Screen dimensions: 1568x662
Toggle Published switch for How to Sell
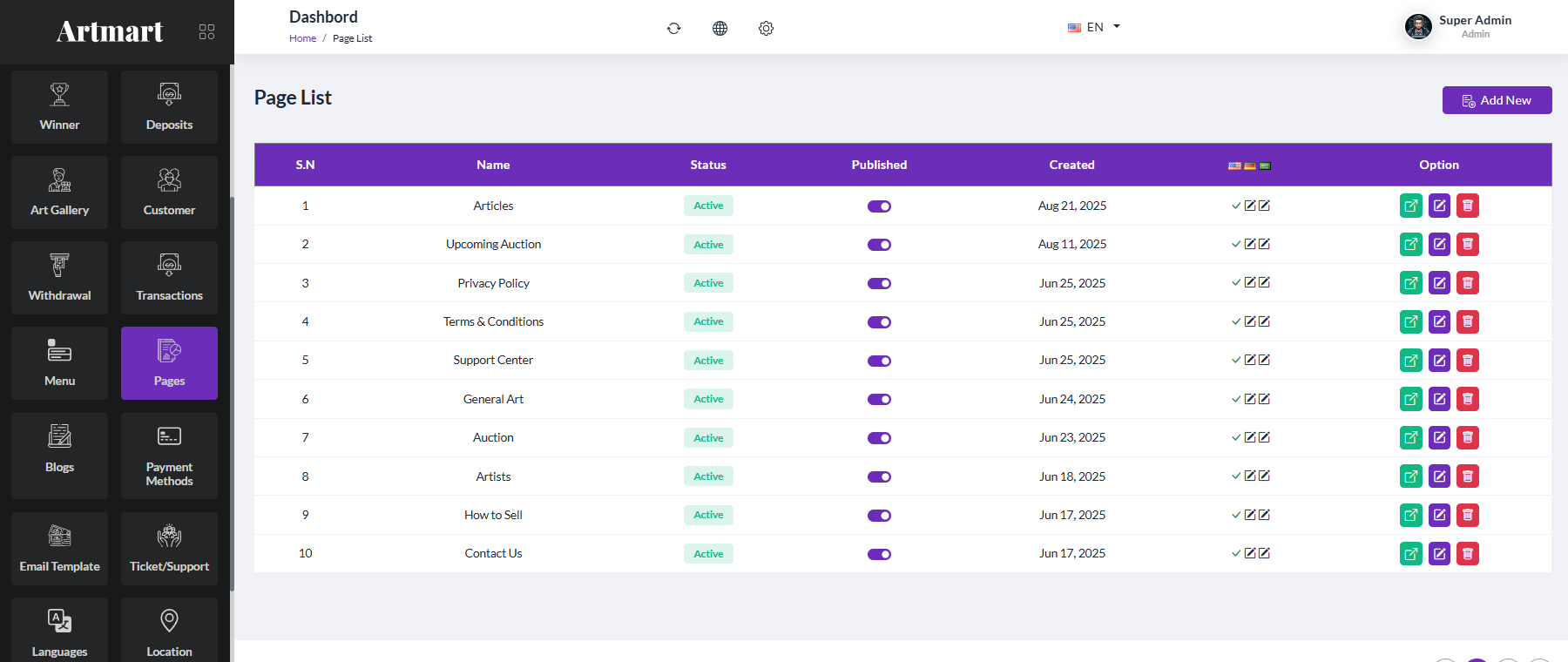point(879,516)
